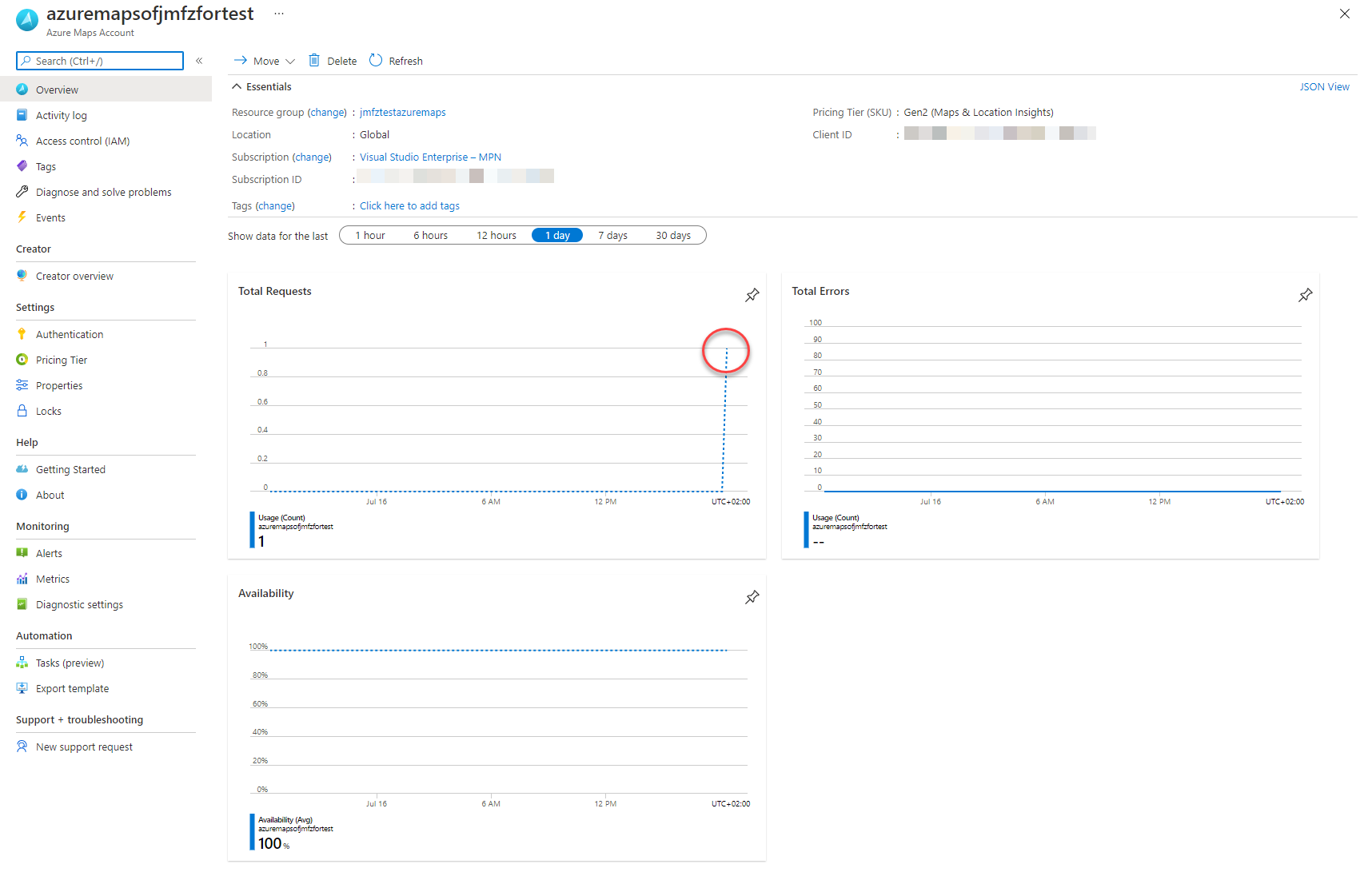This screenshot has height=880, width=1372.
Task: Select the 30 days time range
Action: [x=673, y=236]
